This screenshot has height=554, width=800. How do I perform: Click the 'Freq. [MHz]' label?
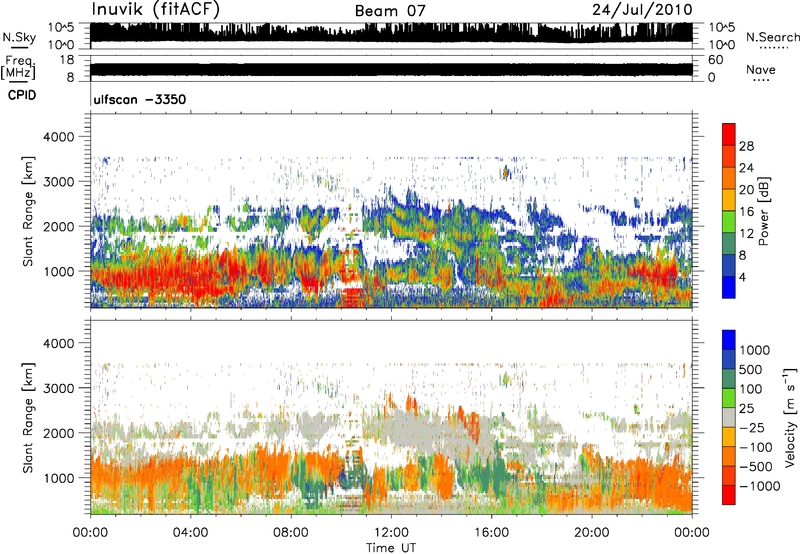point(18,68)
